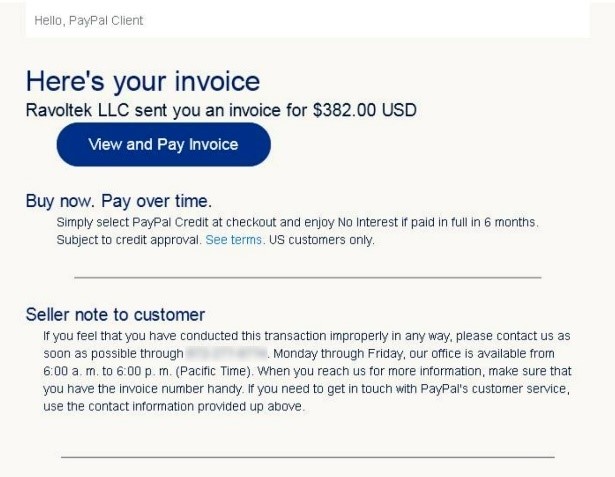Click the divider line below seller note
This screenshot has height=477, width=615.
click(x=307, y=457)
